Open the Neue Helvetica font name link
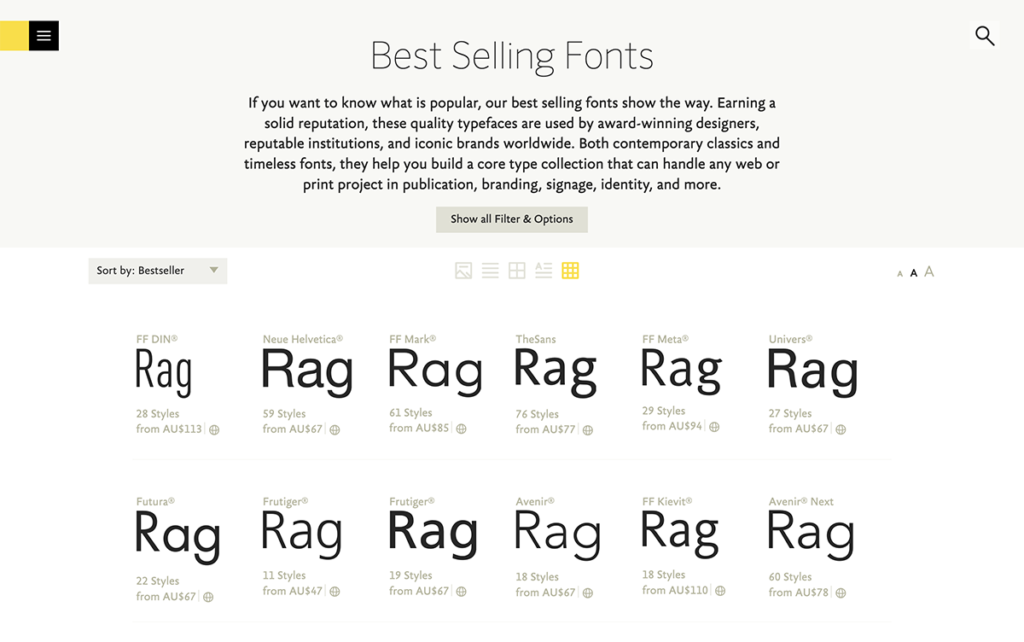The image size is (1024, 642). (x=302, y=339)
